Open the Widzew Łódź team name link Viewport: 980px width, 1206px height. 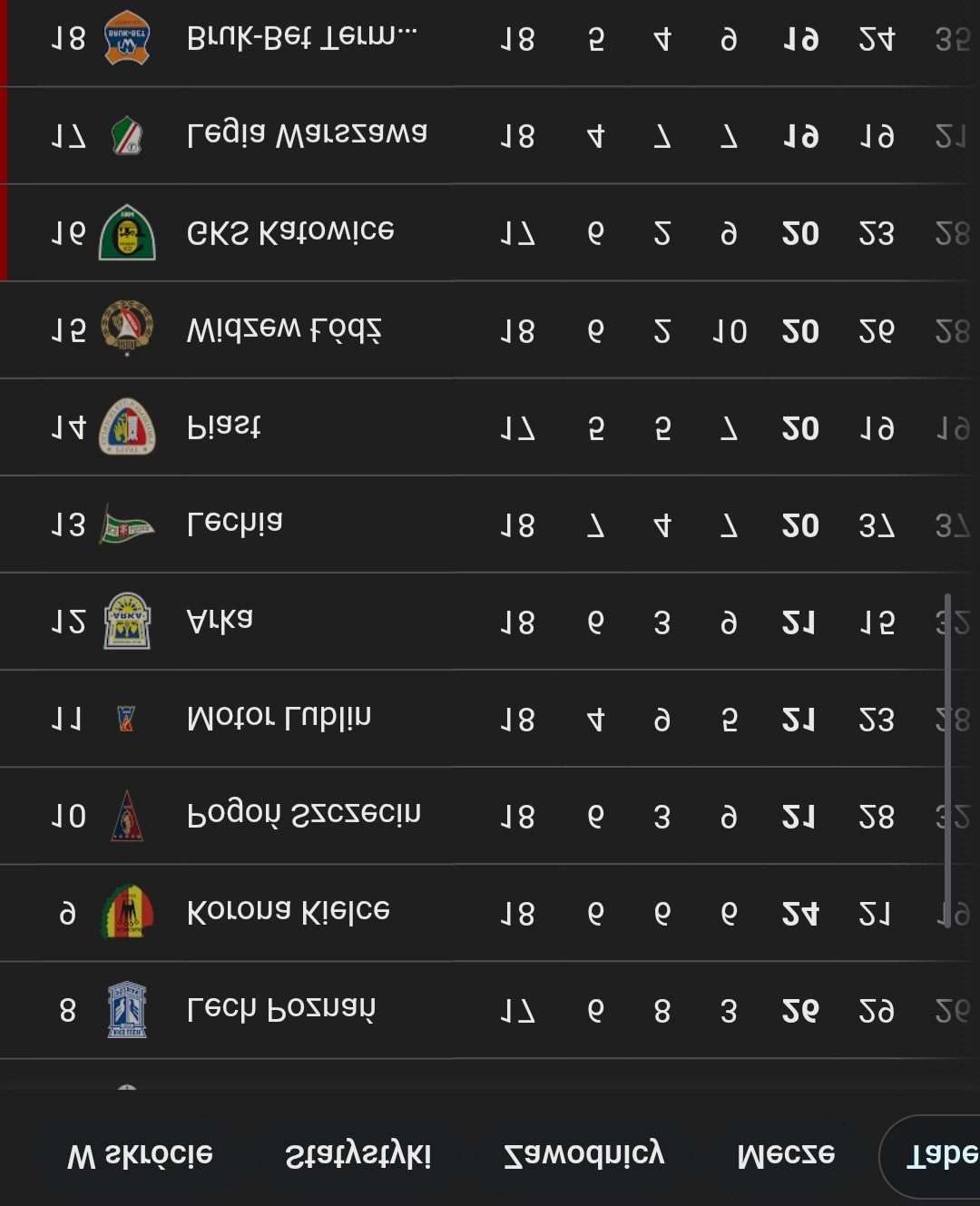(284, 329)
